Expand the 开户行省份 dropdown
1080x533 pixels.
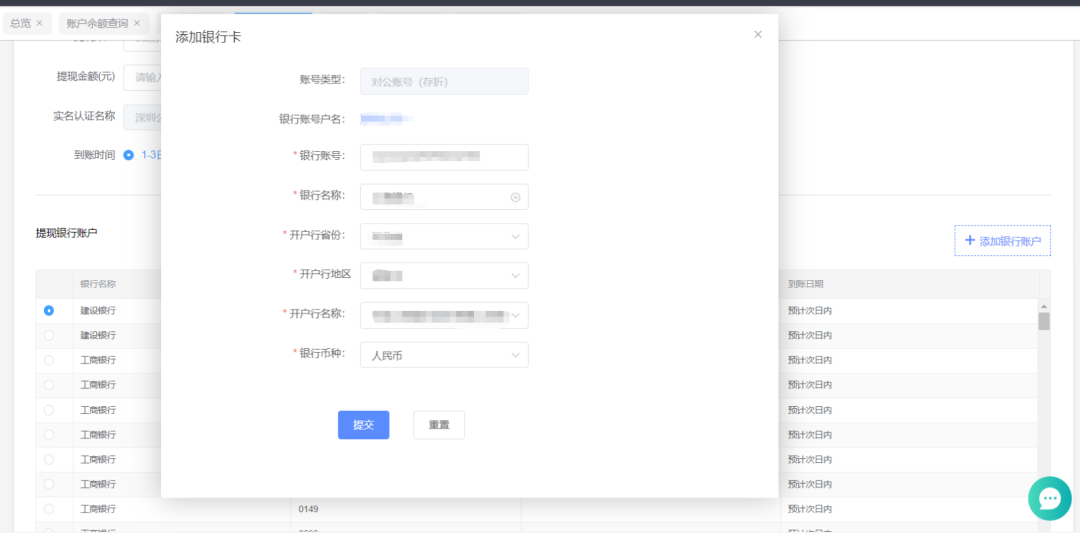click(x=444, y=236)
